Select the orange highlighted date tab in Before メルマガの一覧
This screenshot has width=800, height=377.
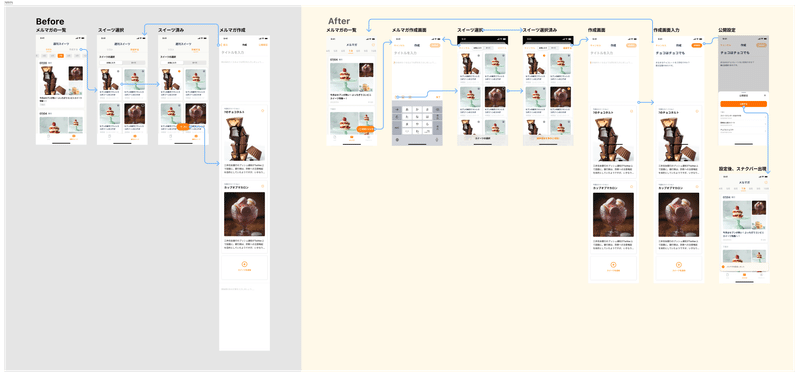(61, 56)
